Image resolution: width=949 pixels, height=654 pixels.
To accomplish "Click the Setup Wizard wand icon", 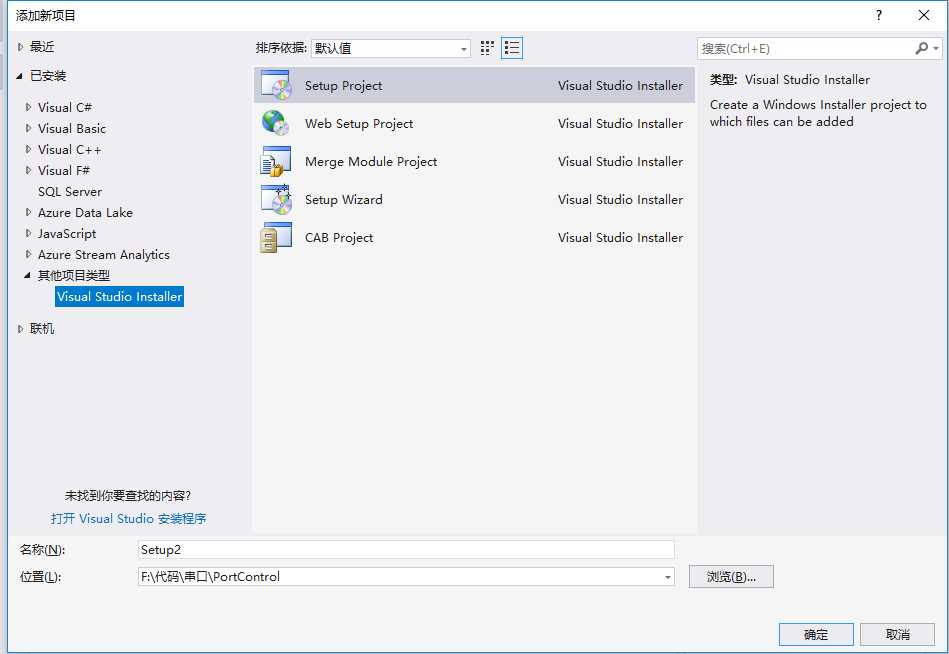I will click(x=276, y=199).
